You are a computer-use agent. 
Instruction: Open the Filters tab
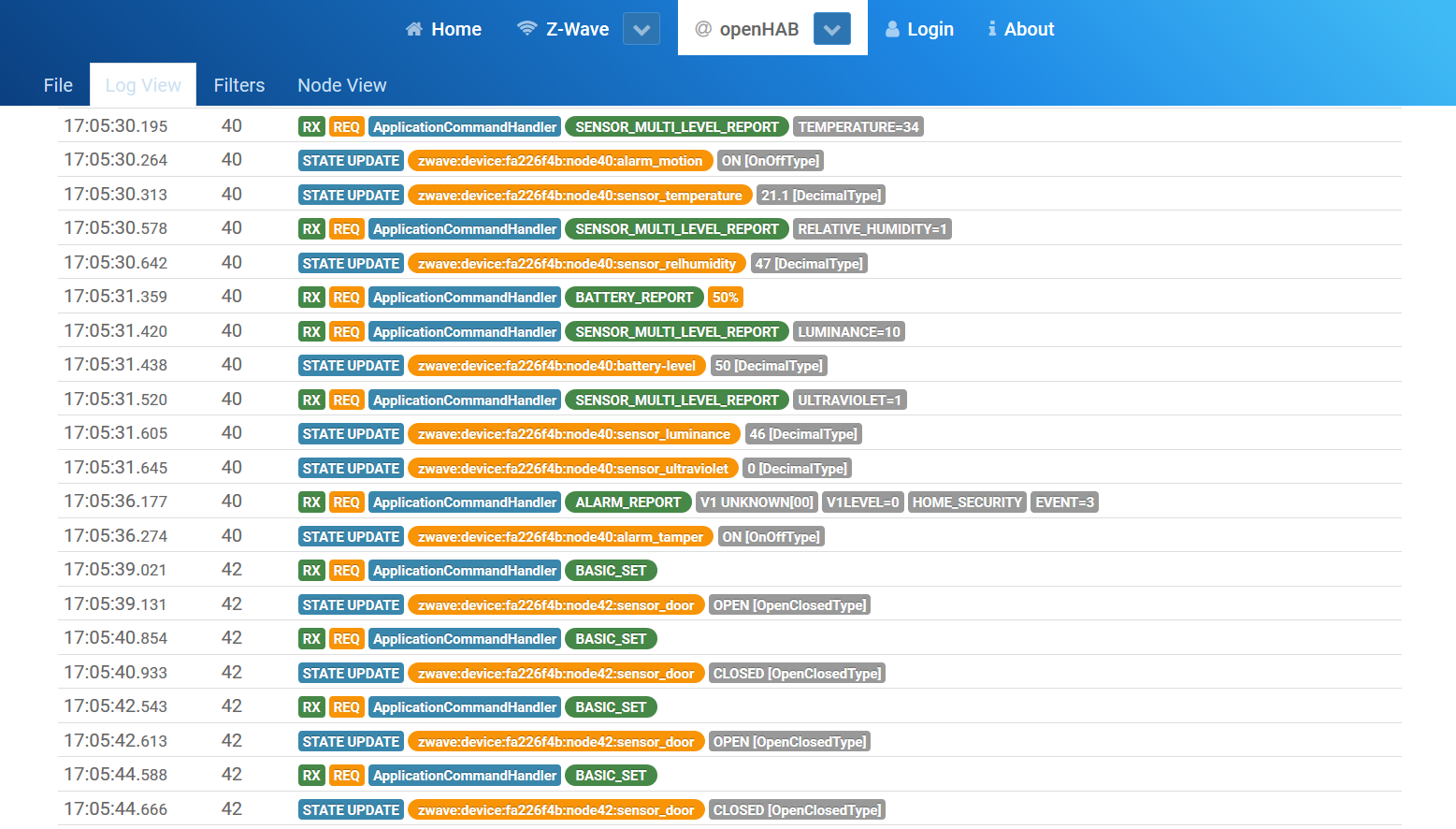(x=239, y=85)
